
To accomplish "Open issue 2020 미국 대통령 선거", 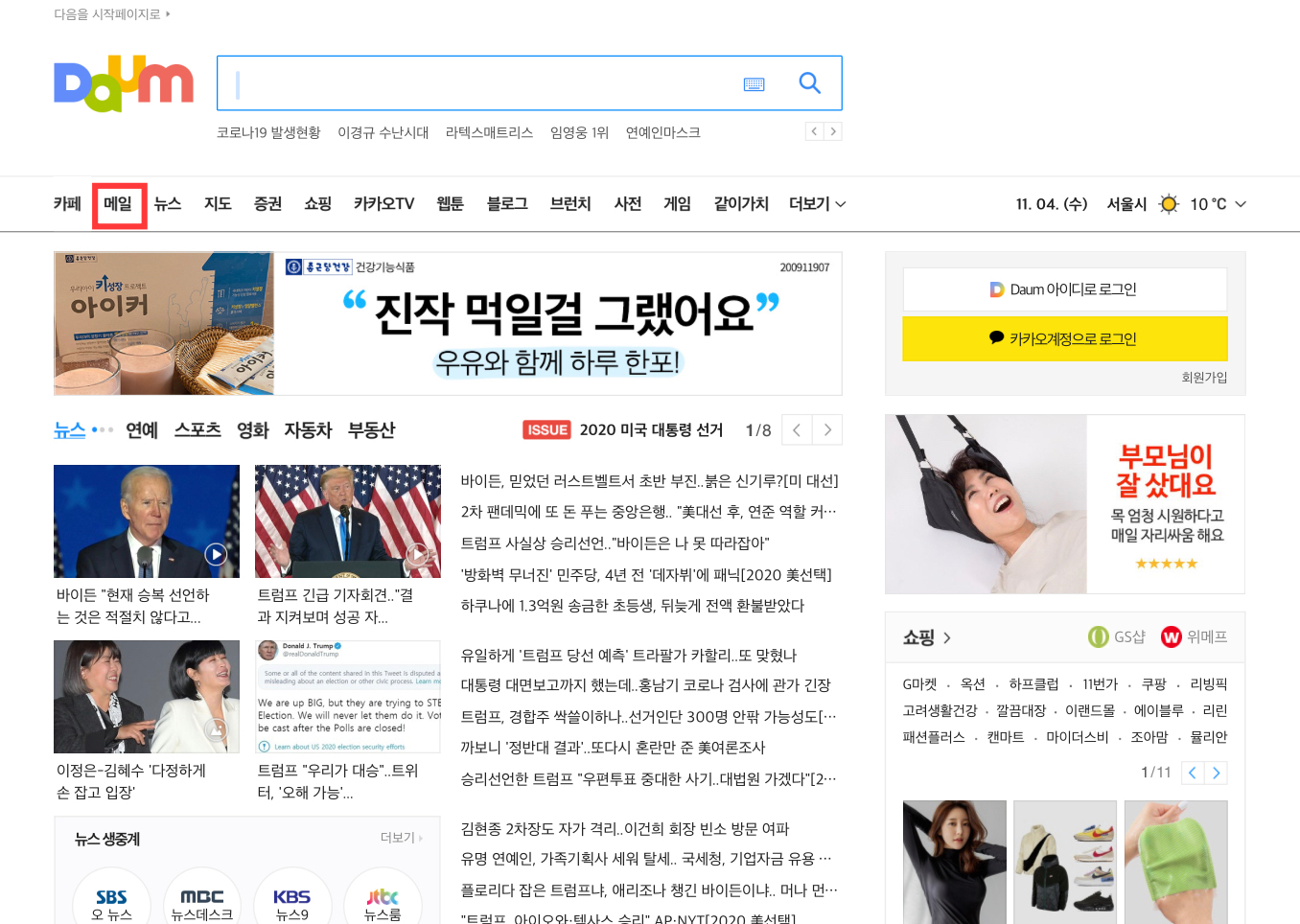I will pos(651,430).
